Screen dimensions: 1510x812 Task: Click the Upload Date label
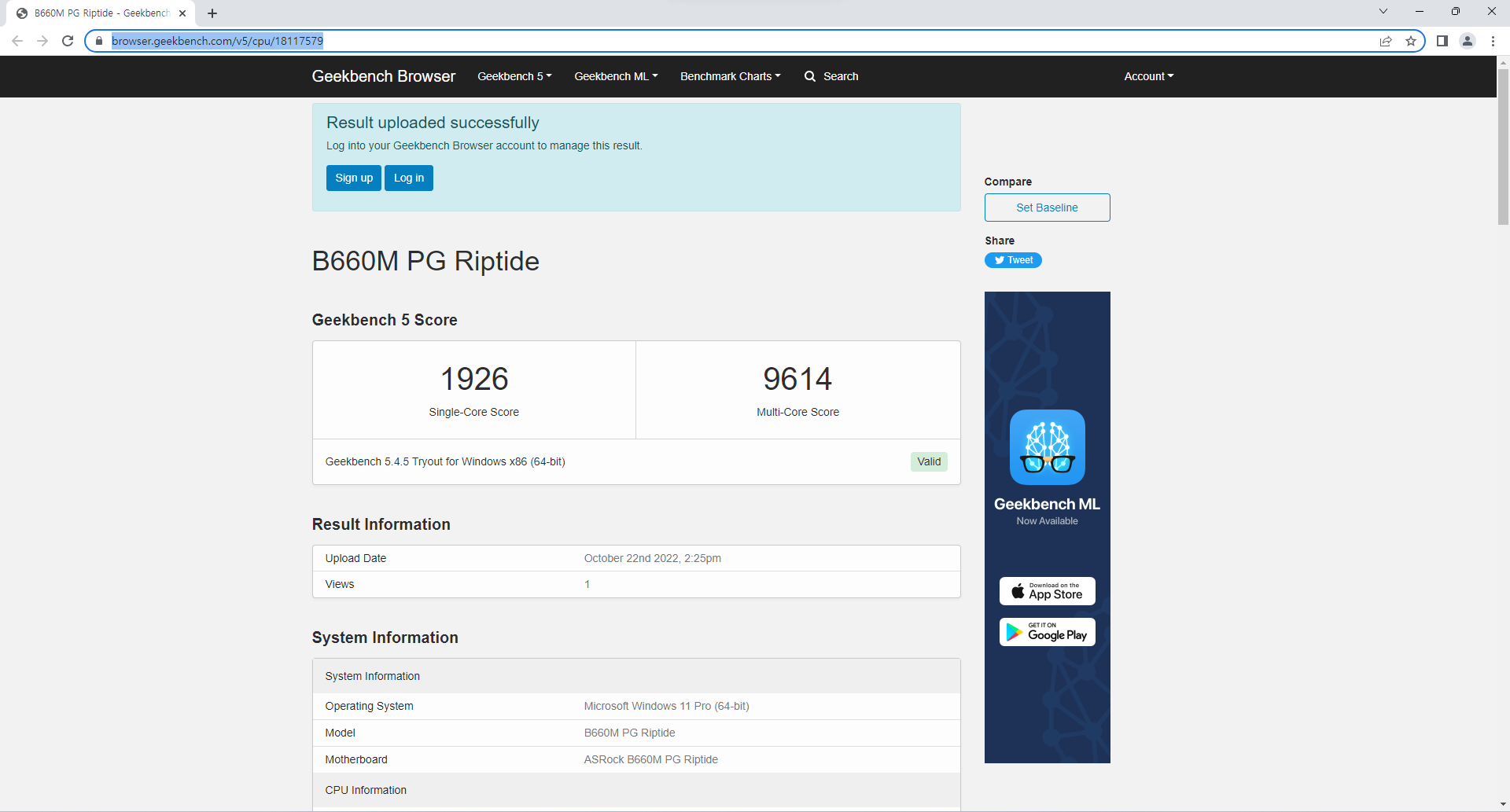point(356,558)
